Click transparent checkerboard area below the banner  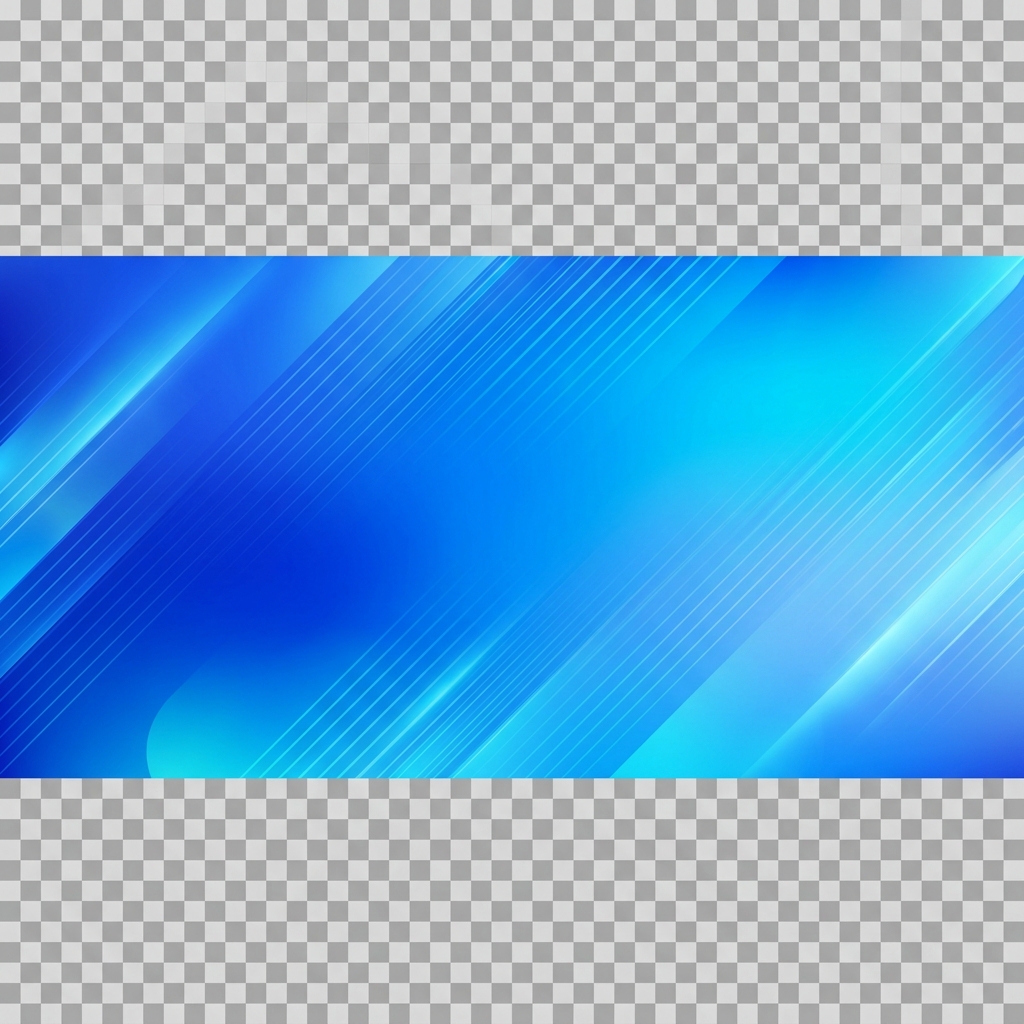[512, 901]
